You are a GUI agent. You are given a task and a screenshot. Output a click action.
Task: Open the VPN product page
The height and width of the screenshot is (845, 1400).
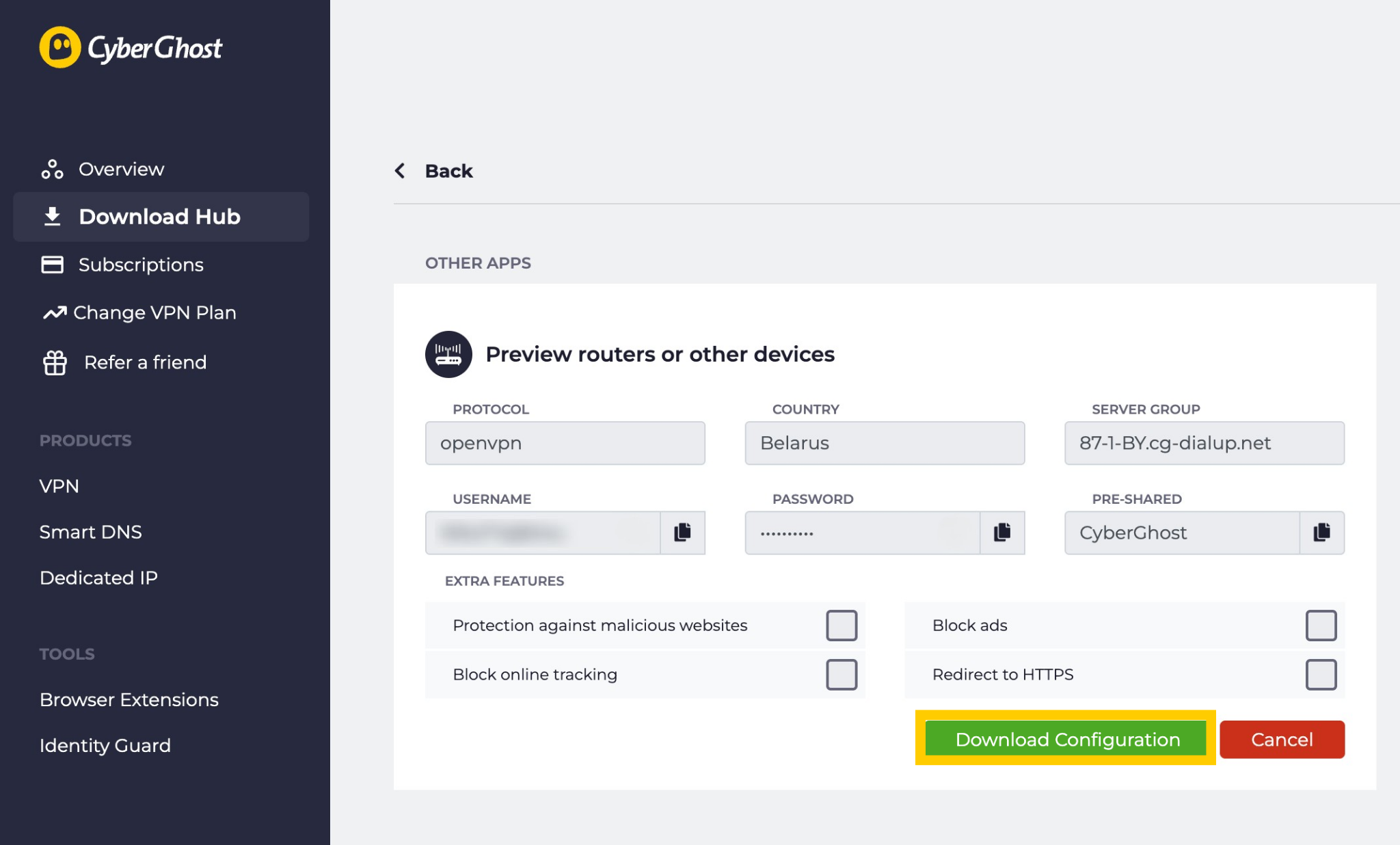coord(59,486)
